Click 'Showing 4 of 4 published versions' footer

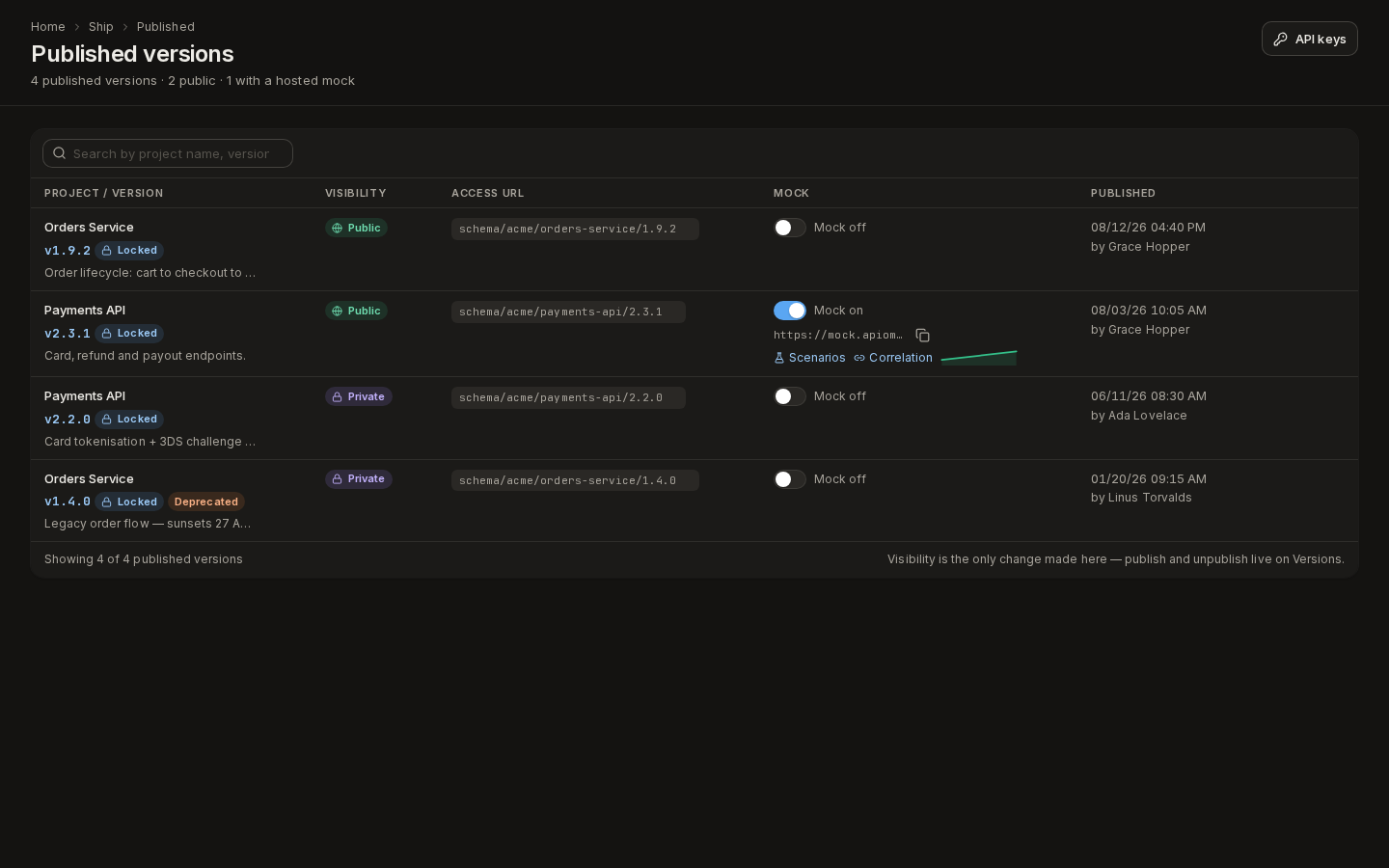click(144, 559)
